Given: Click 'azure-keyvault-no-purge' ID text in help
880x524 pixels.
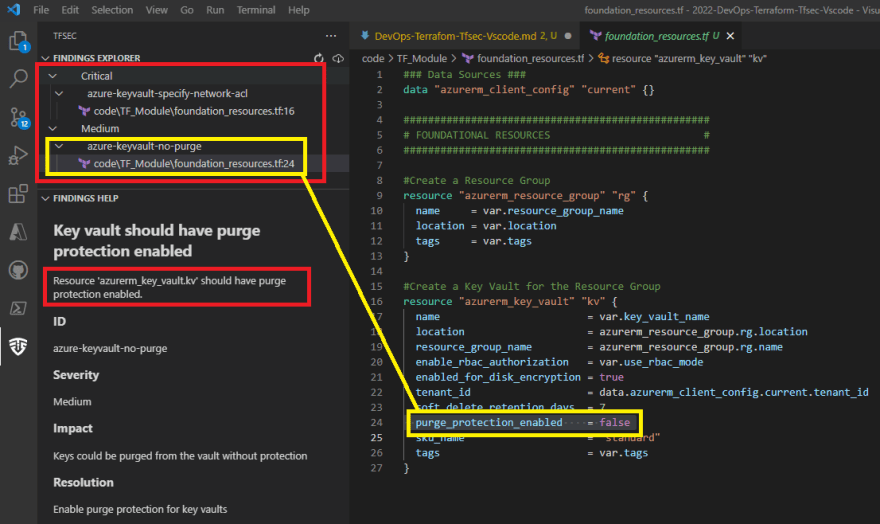Looking at the screenshot, I should tap(110, 348).
